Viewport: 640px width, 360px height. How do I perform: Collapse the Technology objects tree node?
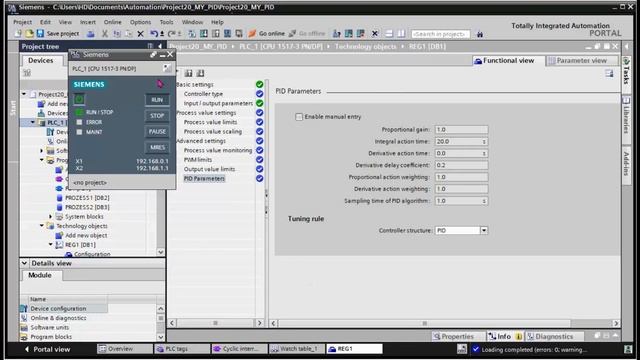tap(42, 226)
